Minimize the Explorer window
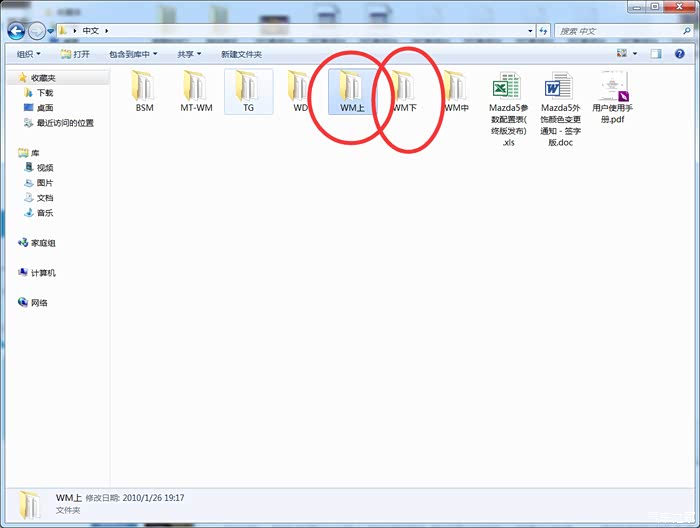Image resolution: width=700 pixels, height=528 pixels. coord(637,7)
